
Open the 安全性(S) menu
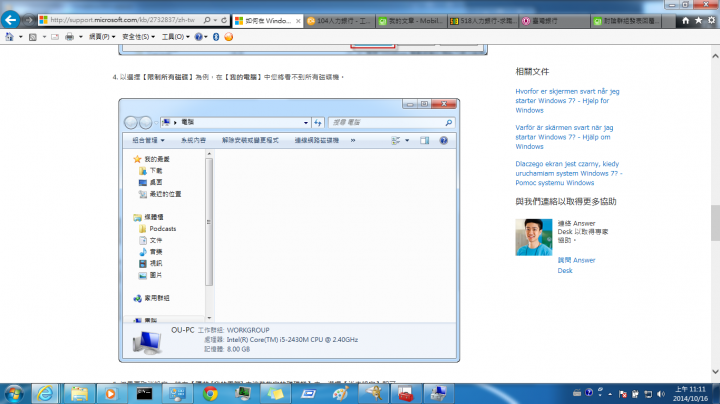click(138, 37)
